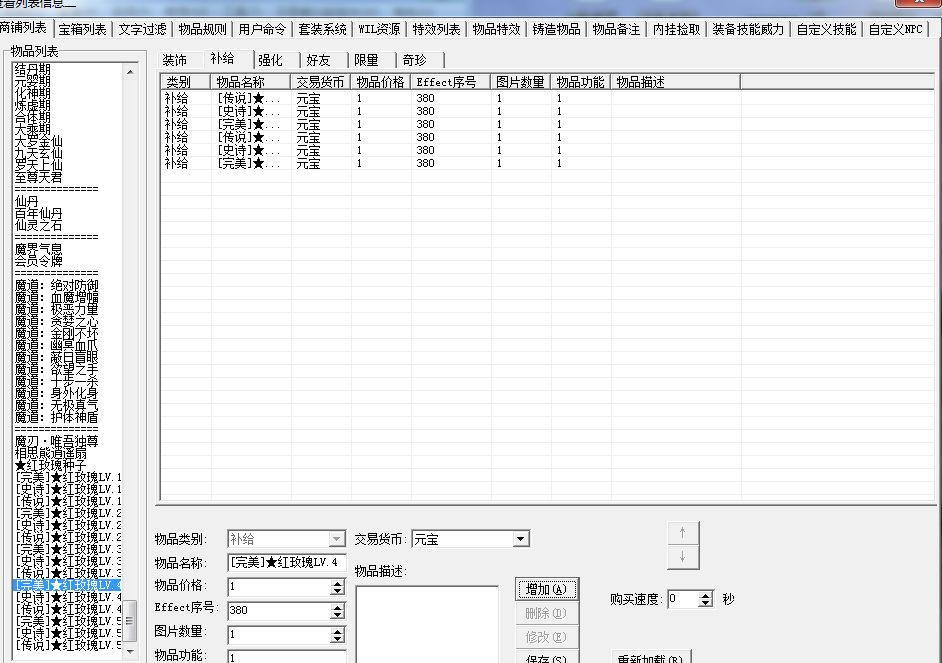
Task: Open the 物品规则 tab
Action: tap(201, 28)
